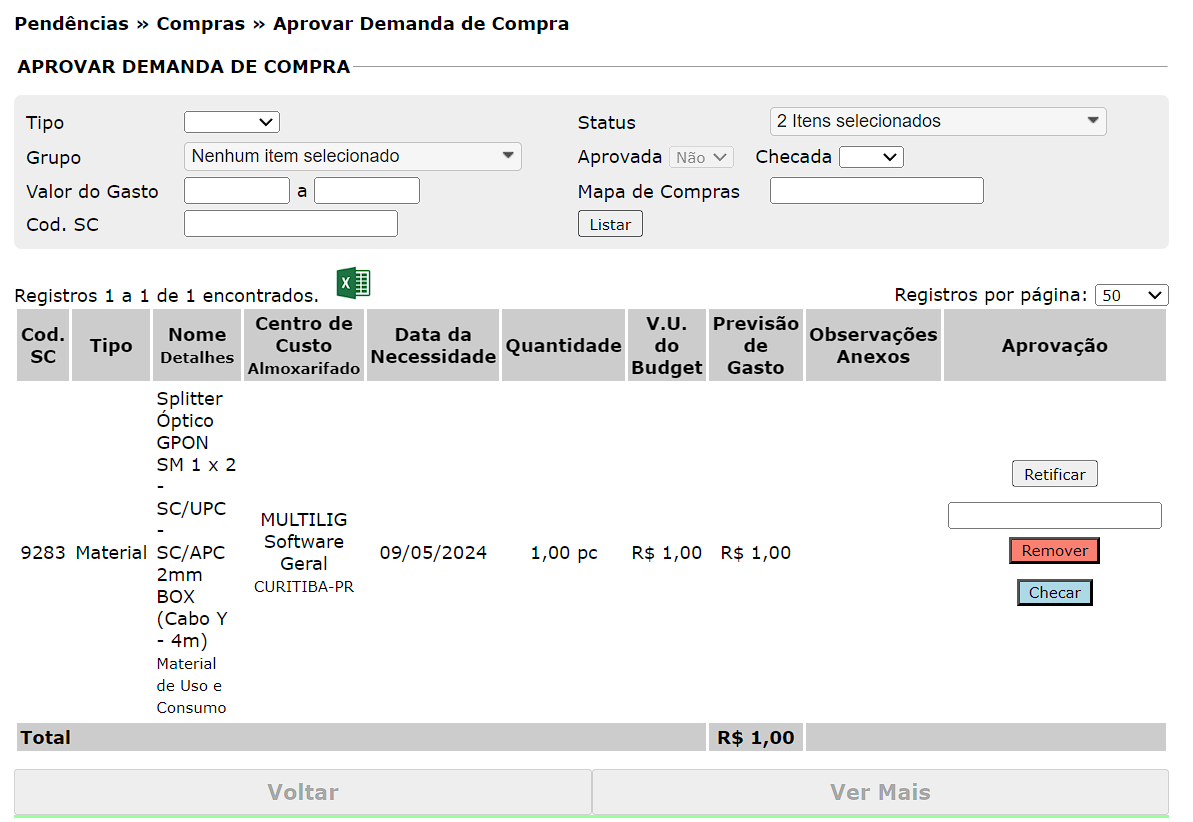The width and height of the screenshot is (1193, 822).
Task: Focus the Valor do Gasto minimum field
Action: point(237,190)
